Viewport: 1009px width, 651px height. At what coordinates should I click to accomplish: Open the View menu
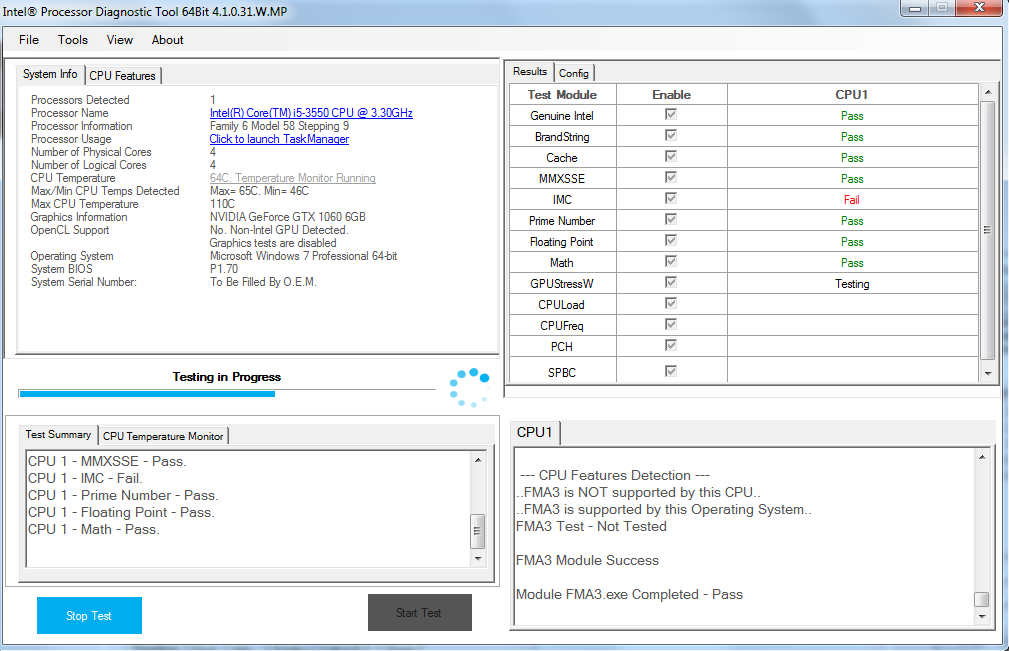(120, 40)
